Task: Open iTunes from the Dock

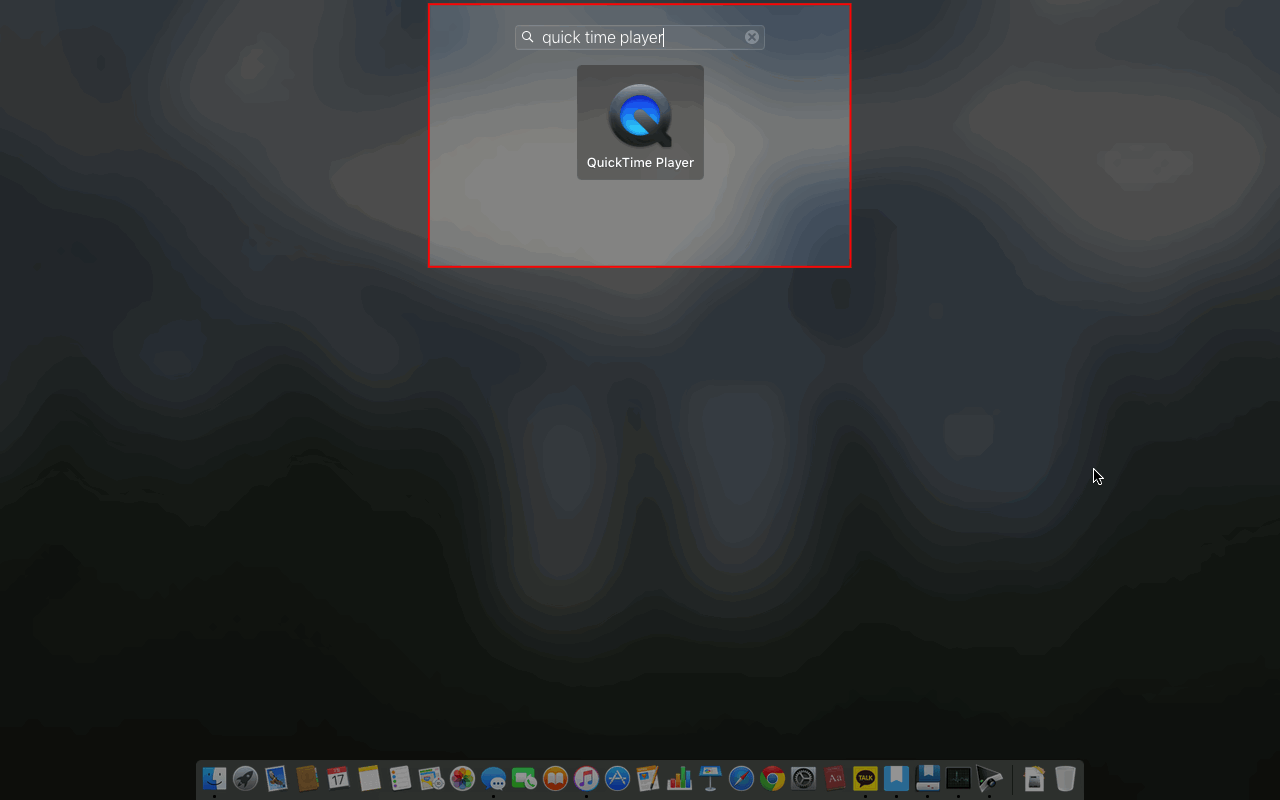Action: coord(586,778)
